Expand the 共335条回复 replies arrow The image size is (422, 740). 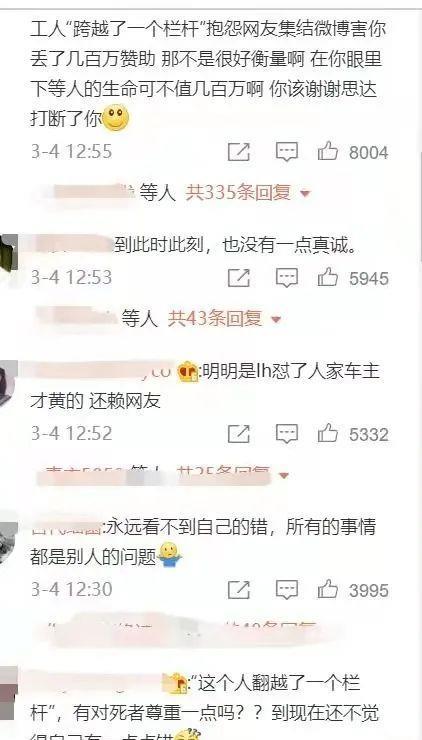[305, 193]
